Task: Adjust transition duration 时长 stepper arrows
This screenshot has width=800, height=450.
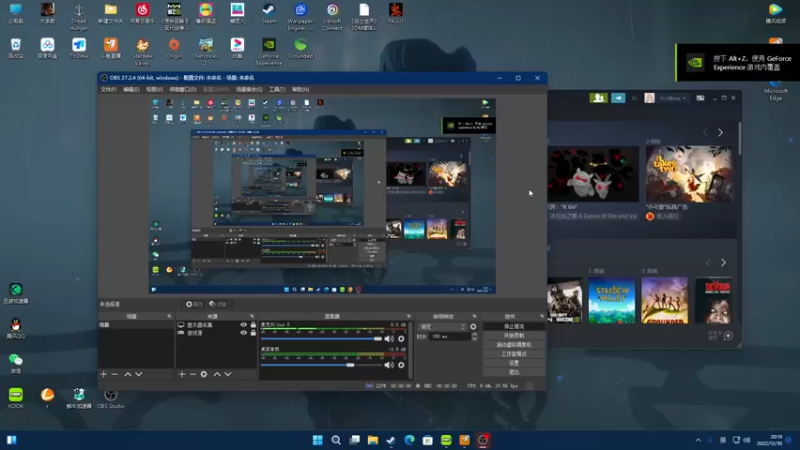Action: 474,336
